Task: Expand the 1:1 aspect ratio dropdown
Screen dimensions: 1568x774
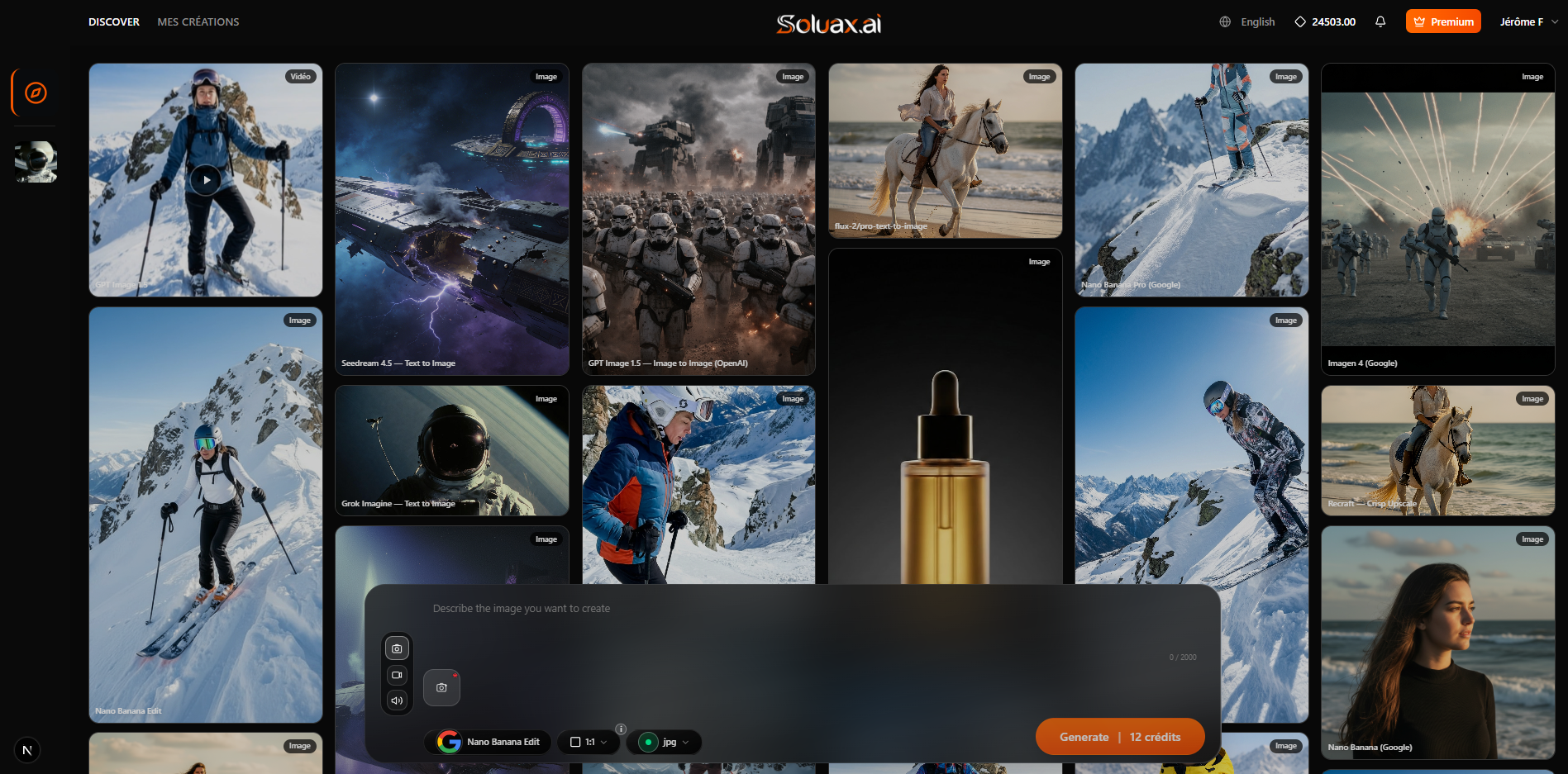Action: 589,742
